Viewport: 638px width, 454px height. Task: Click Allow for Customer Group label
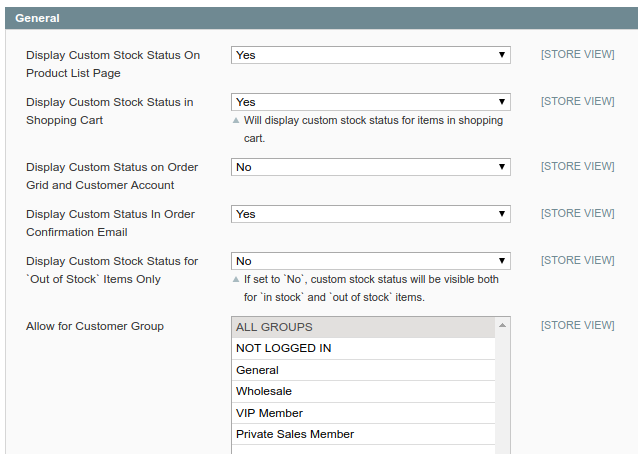(x=95, y=326)
